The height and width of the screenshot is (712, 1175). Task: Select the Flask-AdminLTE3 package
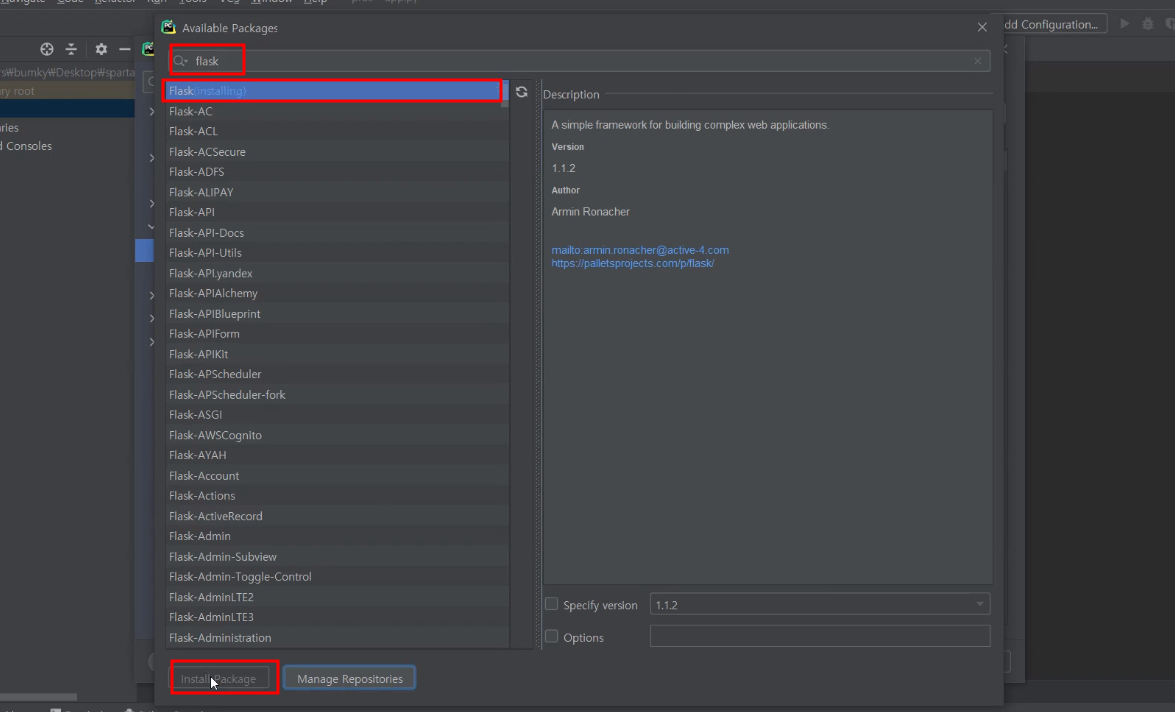[337, 617]
